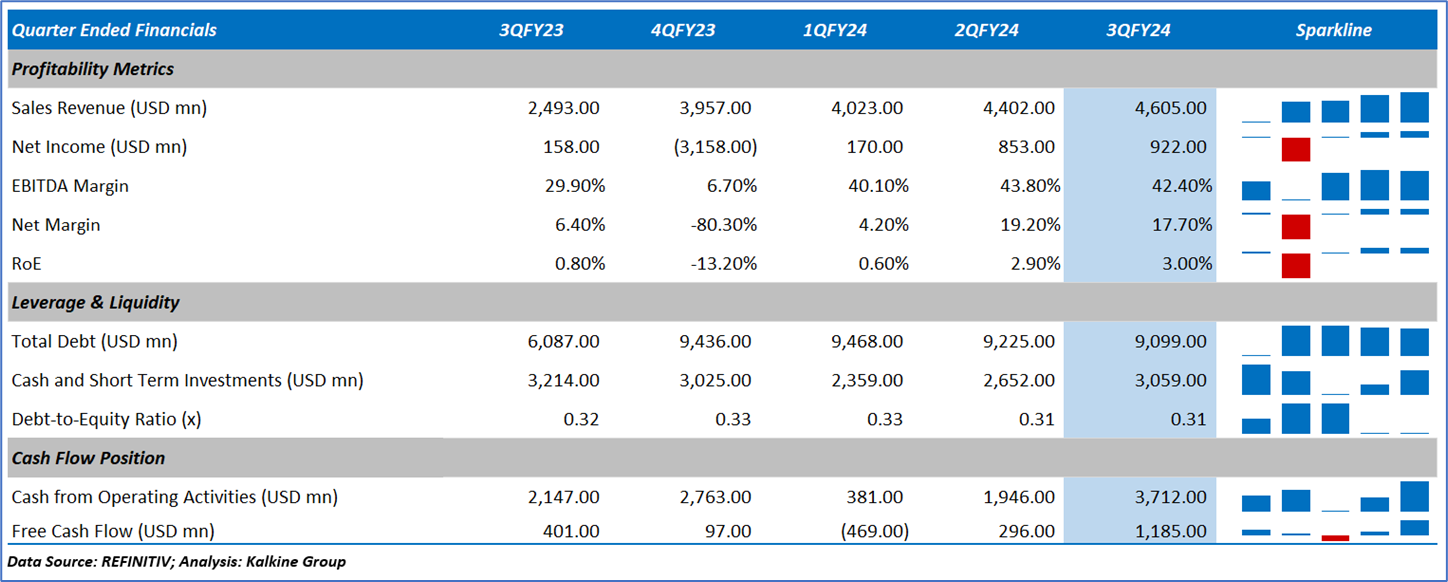Click the Net Income sparkline chart
Screen dimensions: 1448x582
pos(1334,147)
